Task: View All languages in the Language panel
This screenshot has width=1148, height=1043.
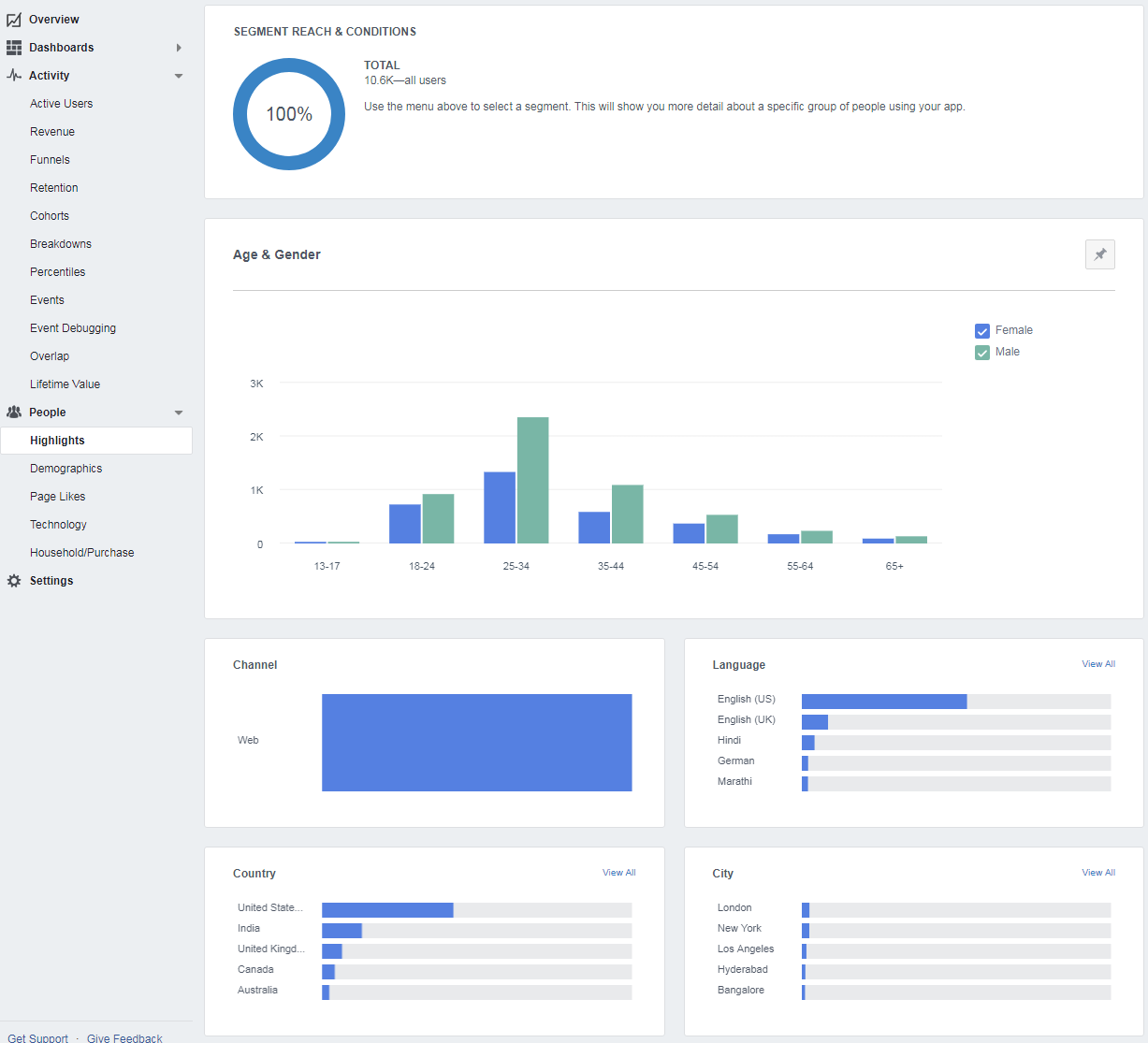Action: [1097, 663]
